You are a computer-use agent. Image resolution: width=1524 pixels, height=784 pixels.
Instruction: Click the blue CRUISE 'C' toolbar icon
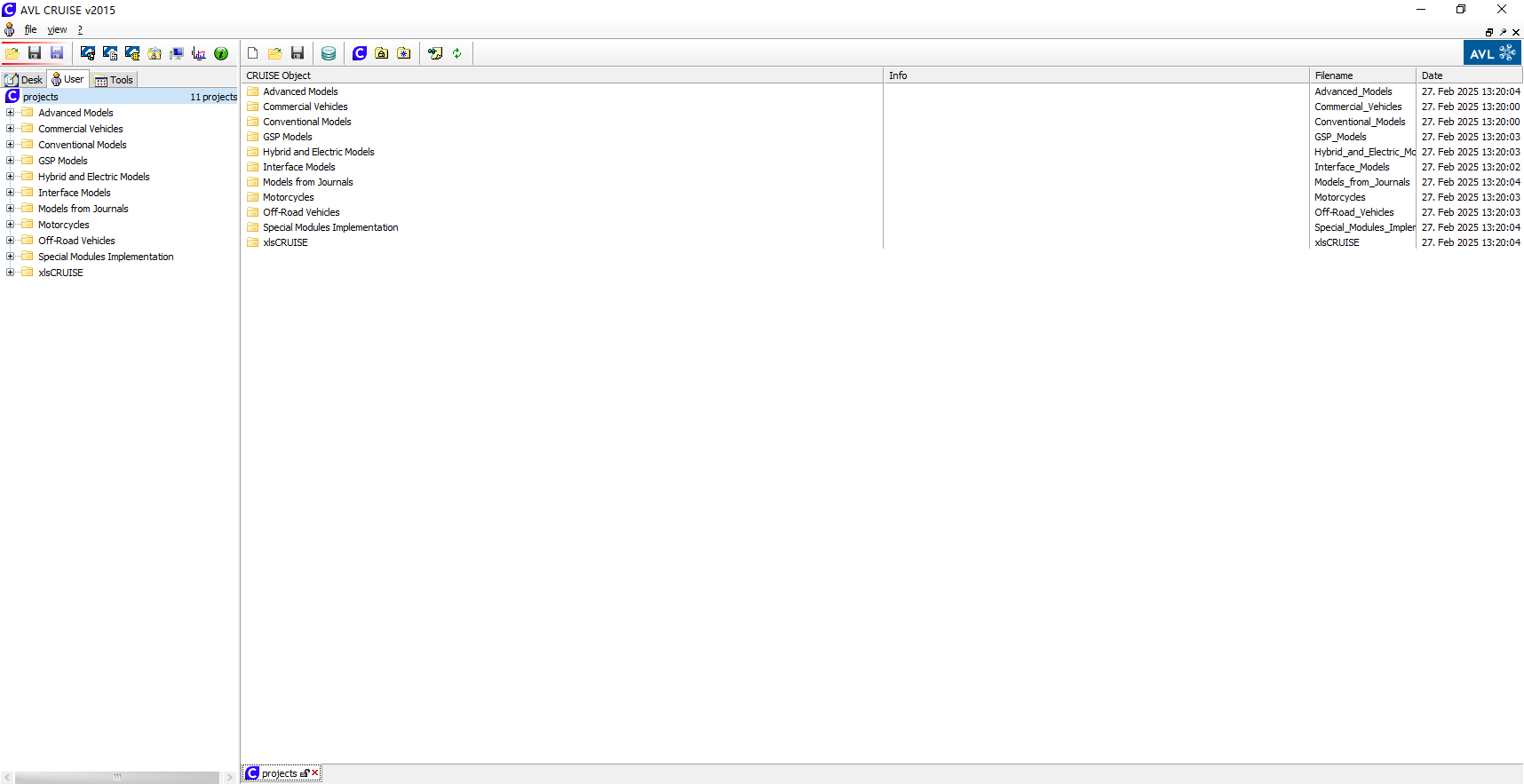[x=360, y=54]
